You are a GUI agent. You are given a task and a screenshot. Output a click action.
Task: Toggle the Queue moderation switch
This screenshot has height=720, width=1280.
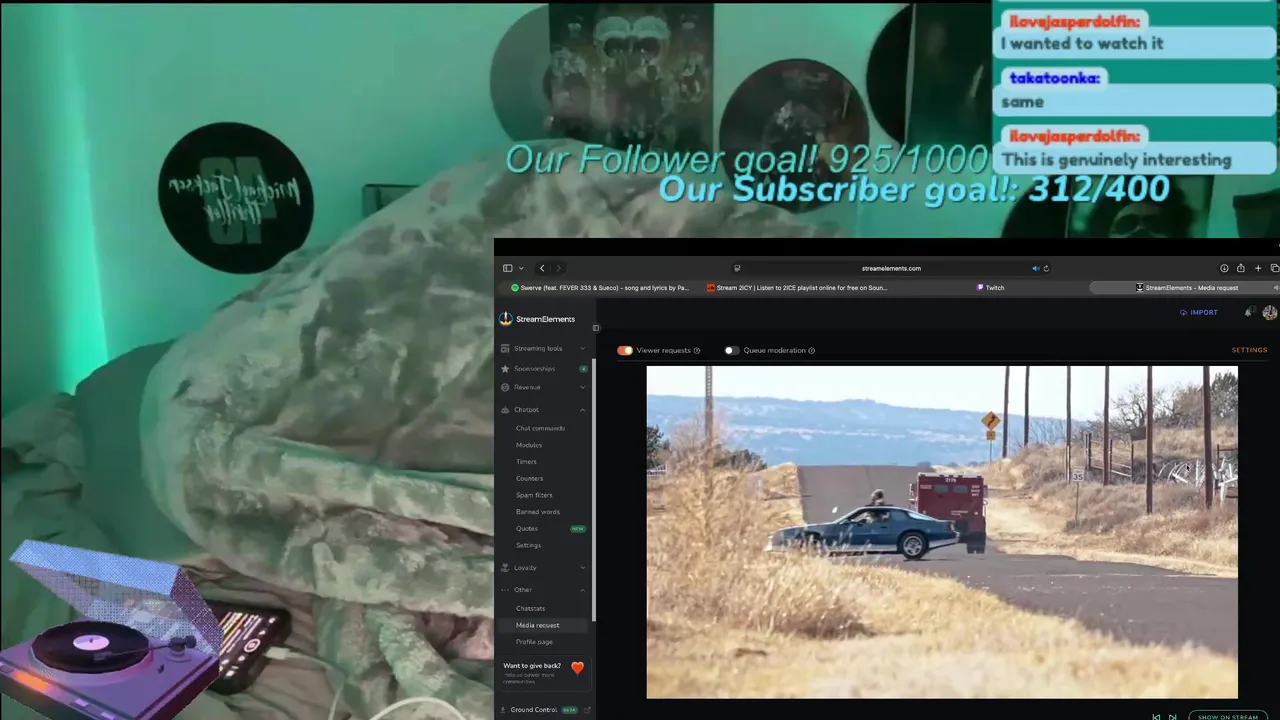coord(731,350)
